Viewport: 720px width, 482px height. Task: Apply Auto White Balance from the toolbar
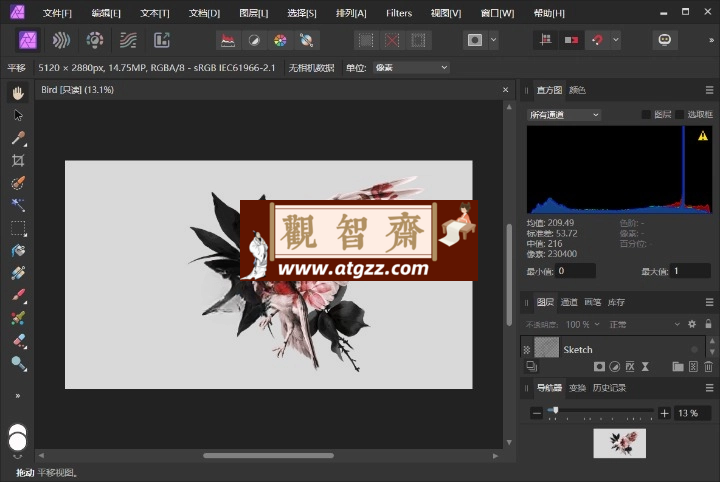tap(306, 40)
